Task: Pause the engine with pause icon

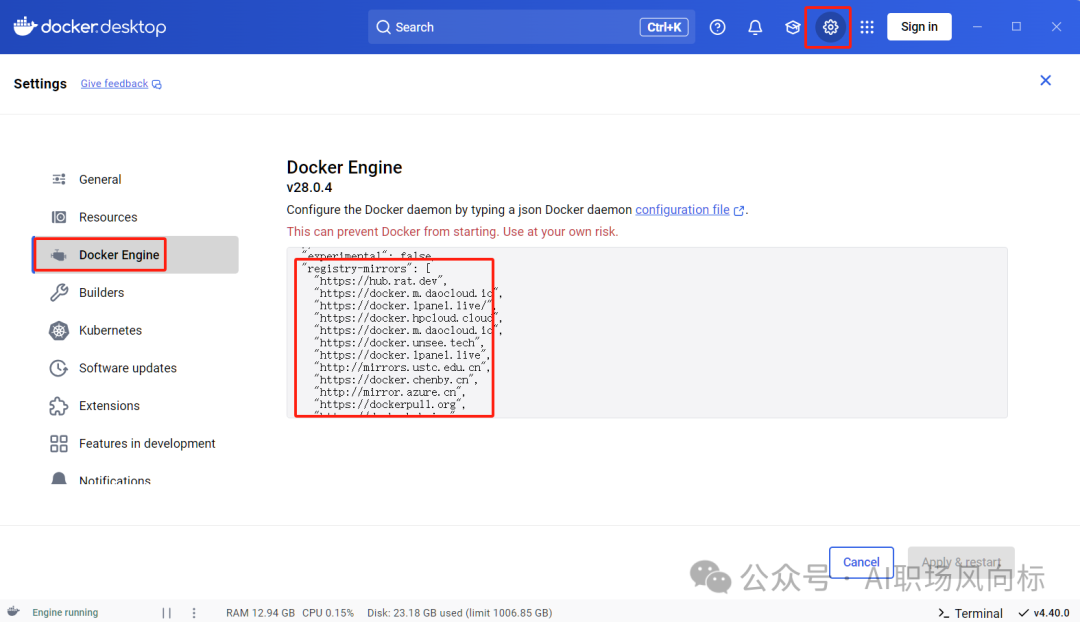Action: (x=167, y=612)
